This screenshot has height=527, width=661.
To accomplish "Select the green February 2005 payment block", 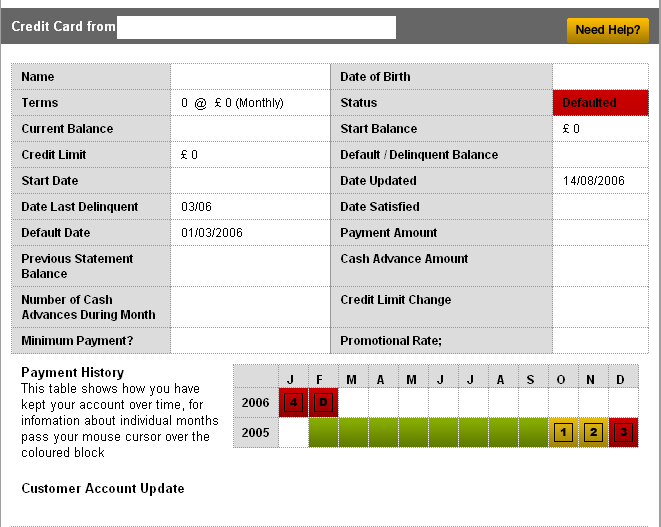I will (x=323, y=433).
